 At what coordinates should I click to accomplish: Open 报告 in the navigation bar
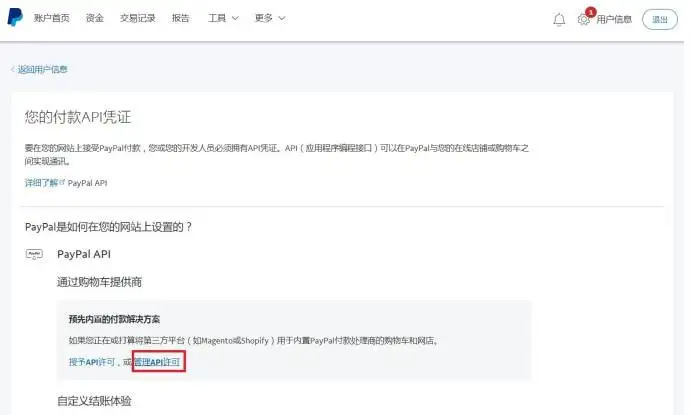pyautogui.click(x=180, y=18)
